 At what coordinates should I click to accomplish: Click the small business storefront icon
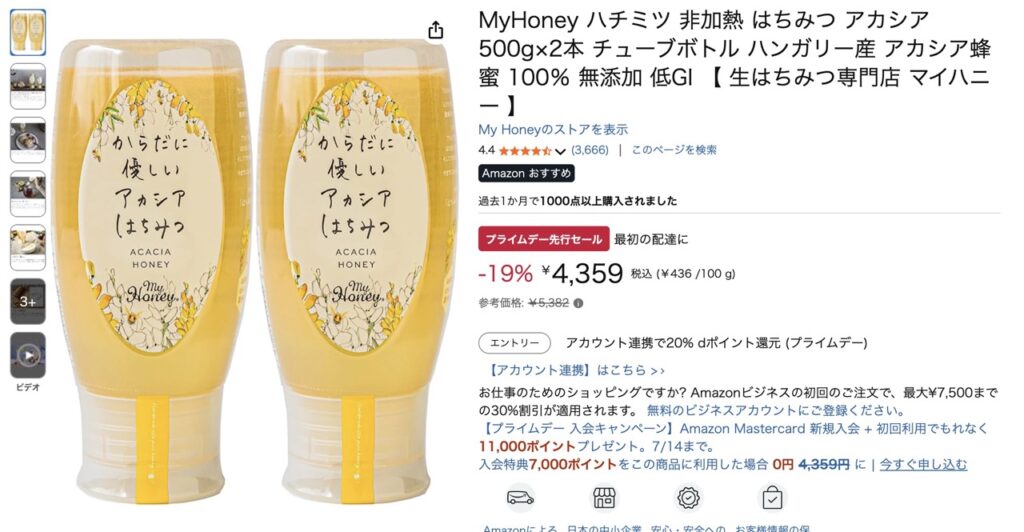pyautogui.click(x=603, y=499)
